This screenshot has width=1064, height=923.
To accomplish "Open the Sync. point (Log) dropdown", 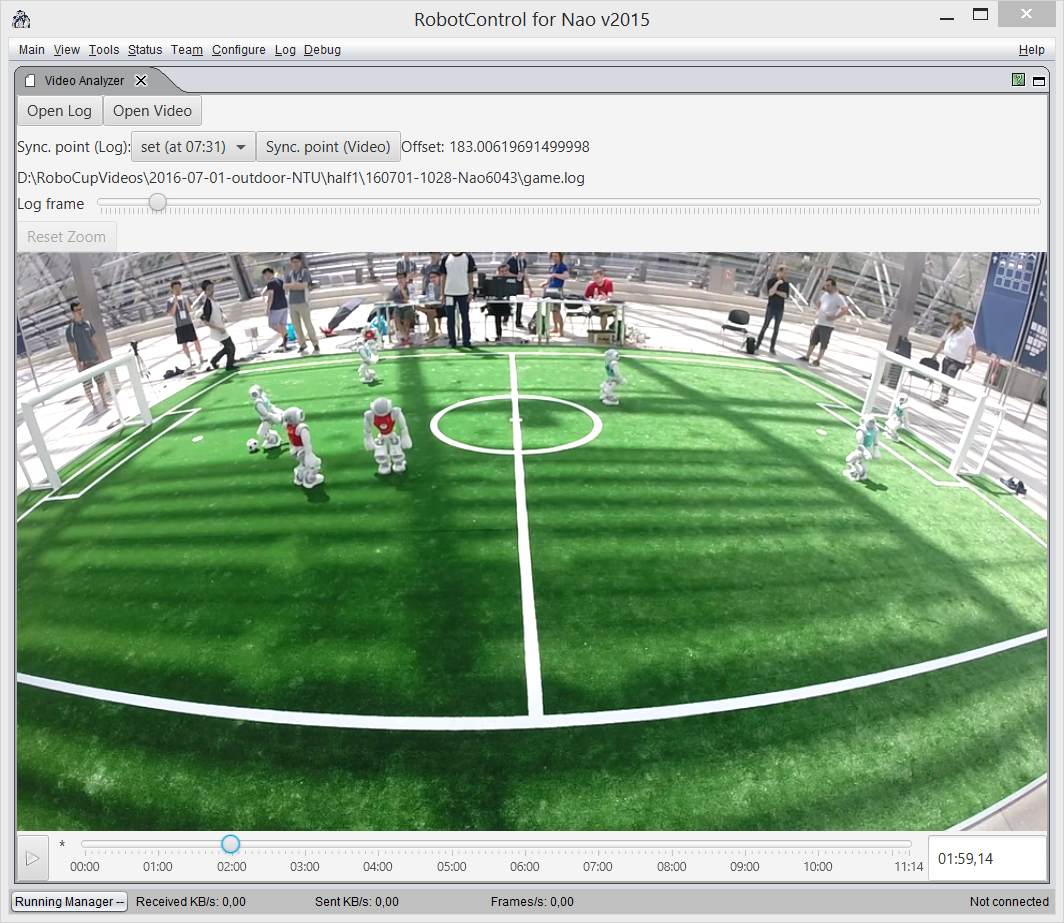I will point(193,147).
